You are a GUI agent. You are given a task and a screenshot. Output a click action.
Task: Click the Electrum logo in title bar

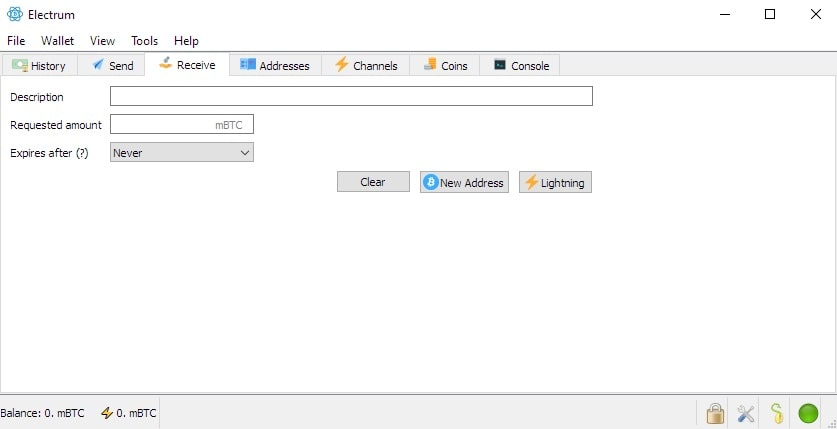click(x=15, y=15)
